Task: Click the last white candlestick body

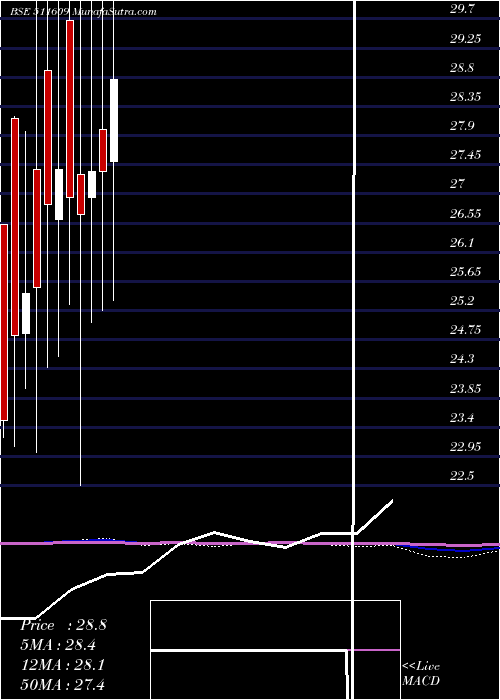Action: pos(114,121)
